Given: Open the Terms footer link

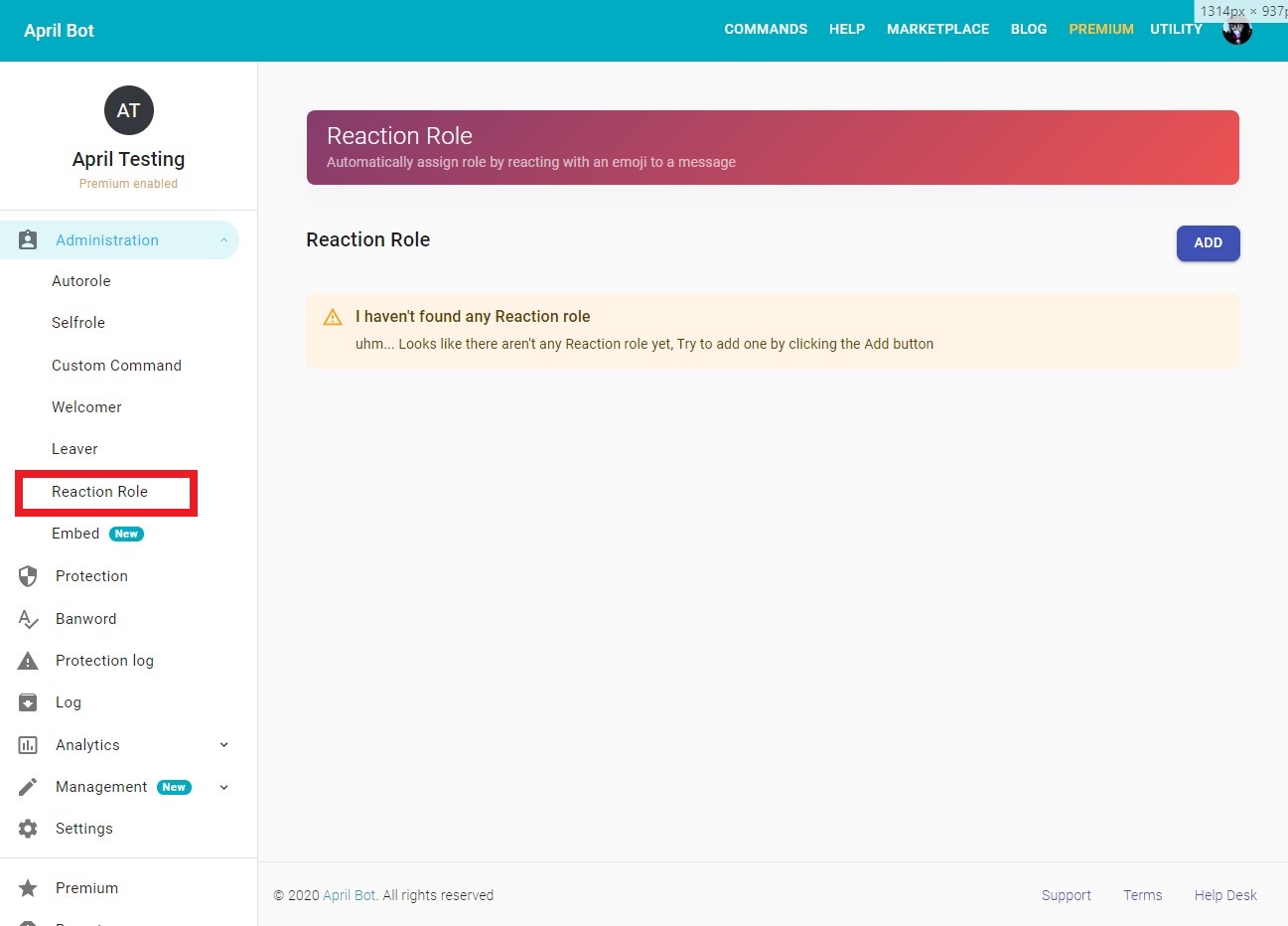Looking at the screenshot, I should [1143, 895].
